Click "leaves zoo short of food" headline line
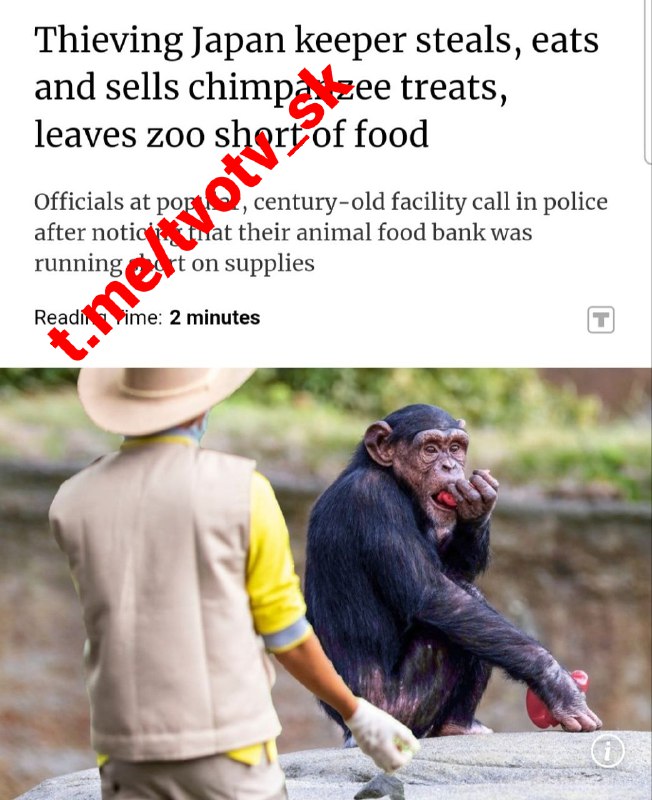Screen dimensions: 652x800 point(231,134)
